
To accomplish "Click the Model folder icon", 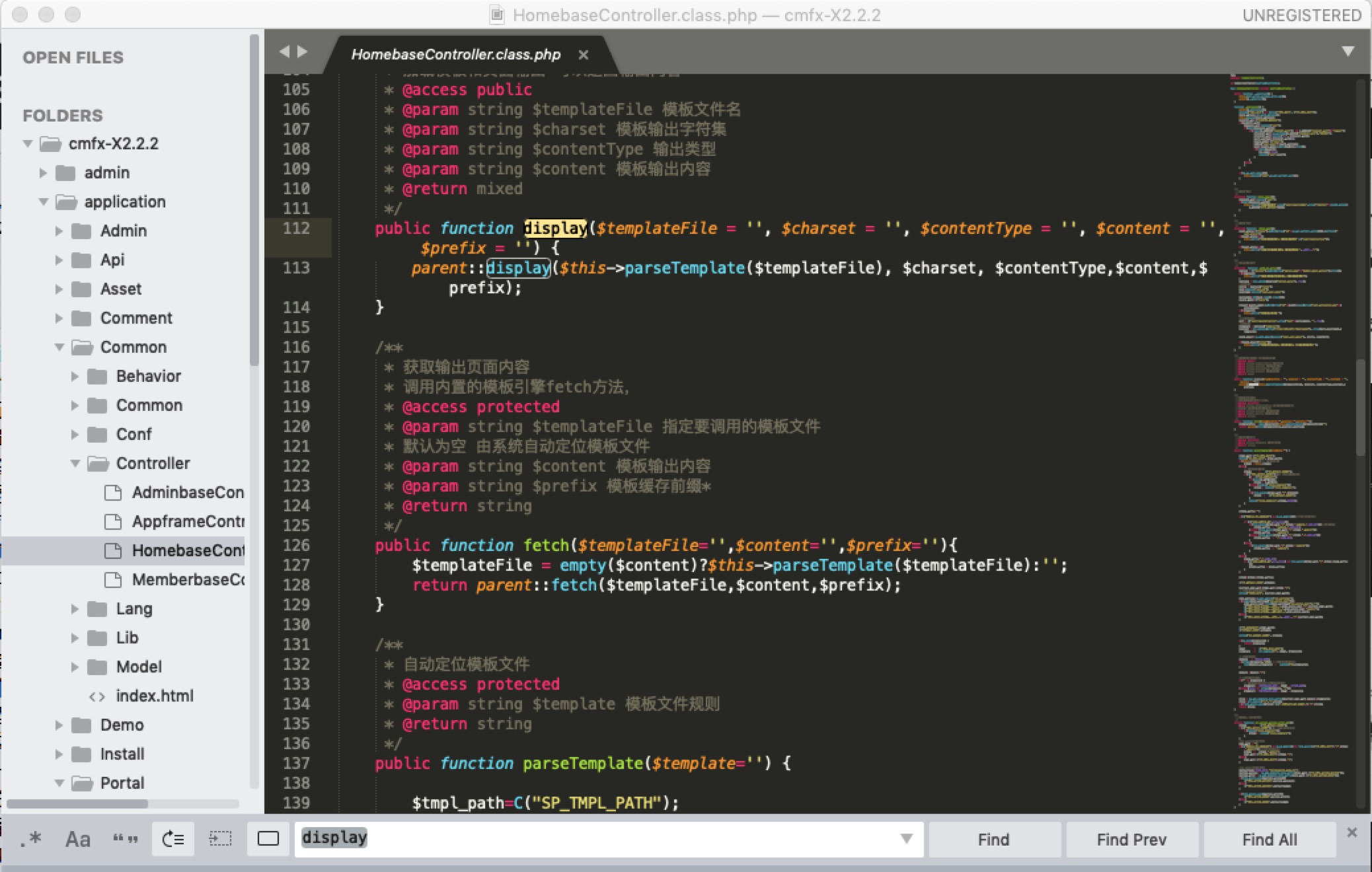I will (97, 667).
